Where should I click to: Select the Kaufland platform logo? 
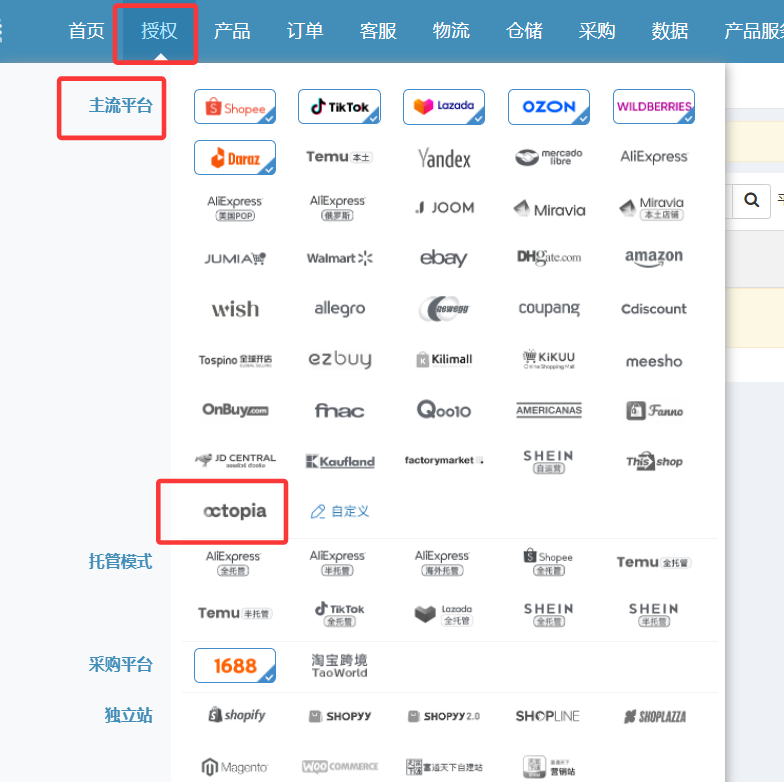[x=340, y=462]
